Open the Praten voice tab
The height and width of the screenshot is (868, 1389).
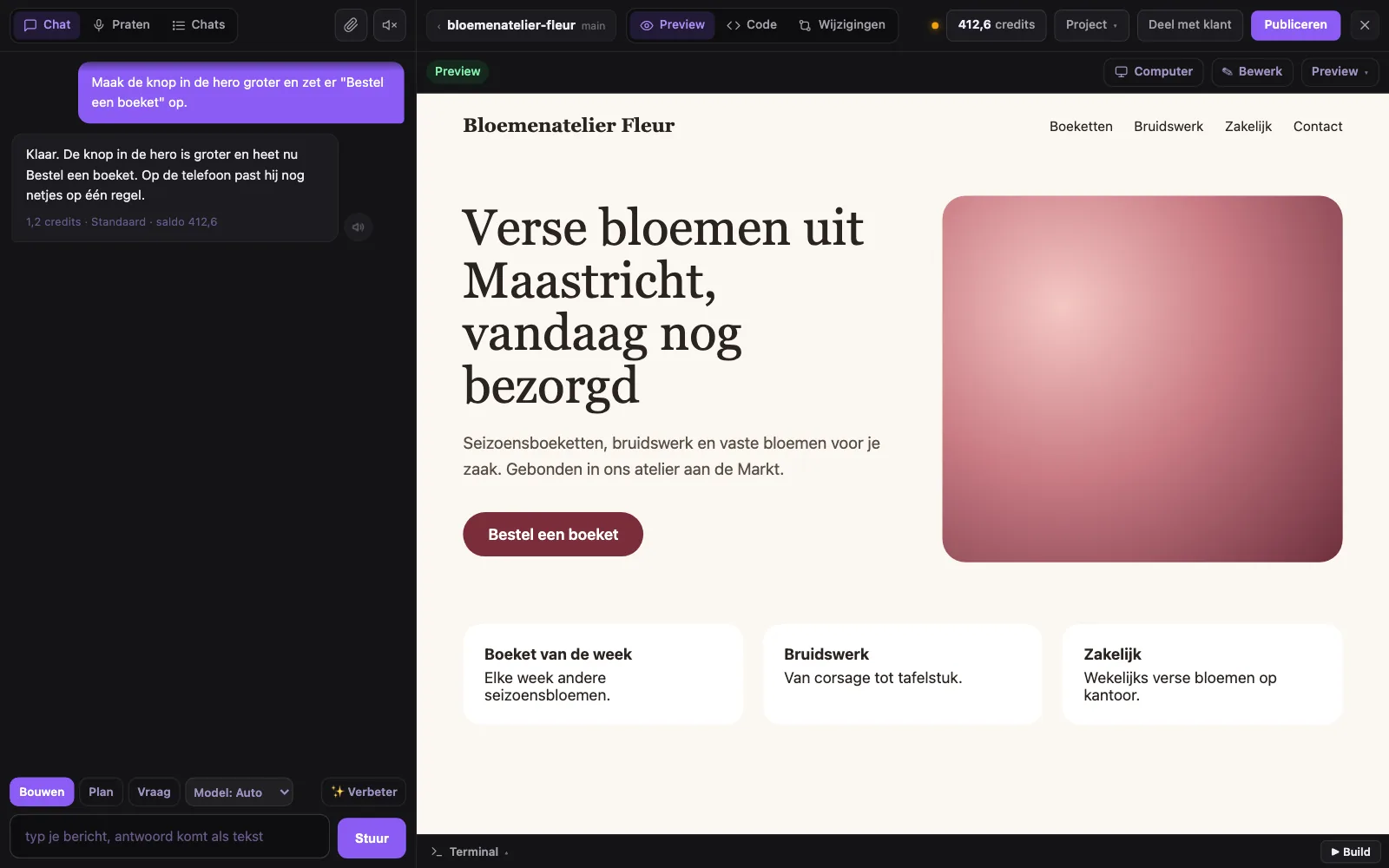click(122, 25)
